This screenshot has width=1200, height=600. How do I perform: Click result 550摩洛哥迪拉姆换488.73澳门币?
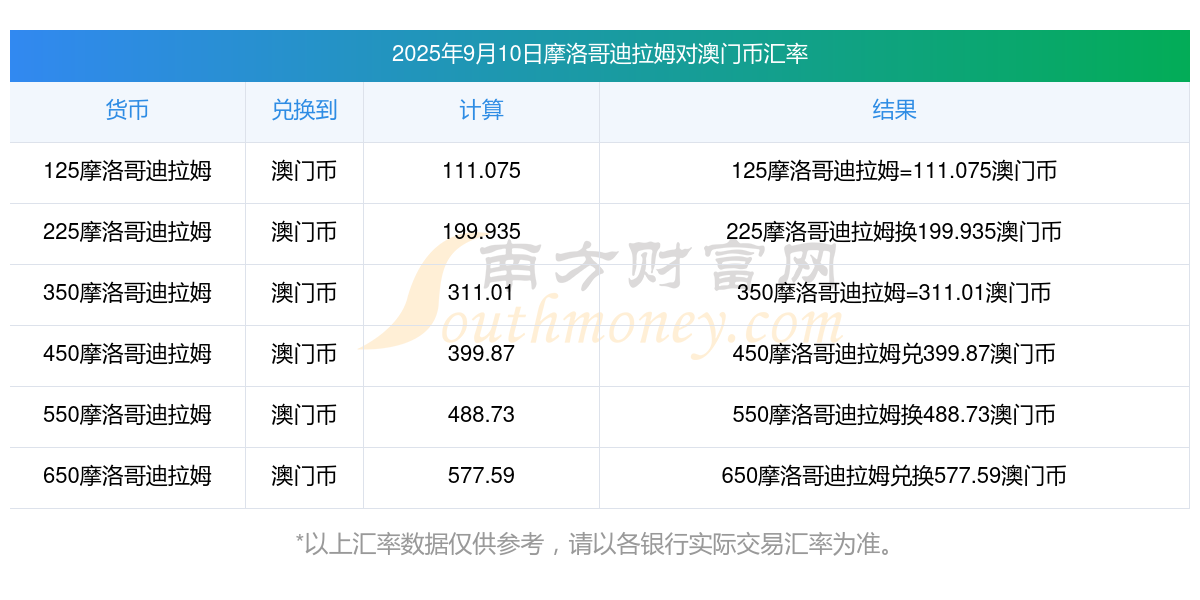click(894, 415)
